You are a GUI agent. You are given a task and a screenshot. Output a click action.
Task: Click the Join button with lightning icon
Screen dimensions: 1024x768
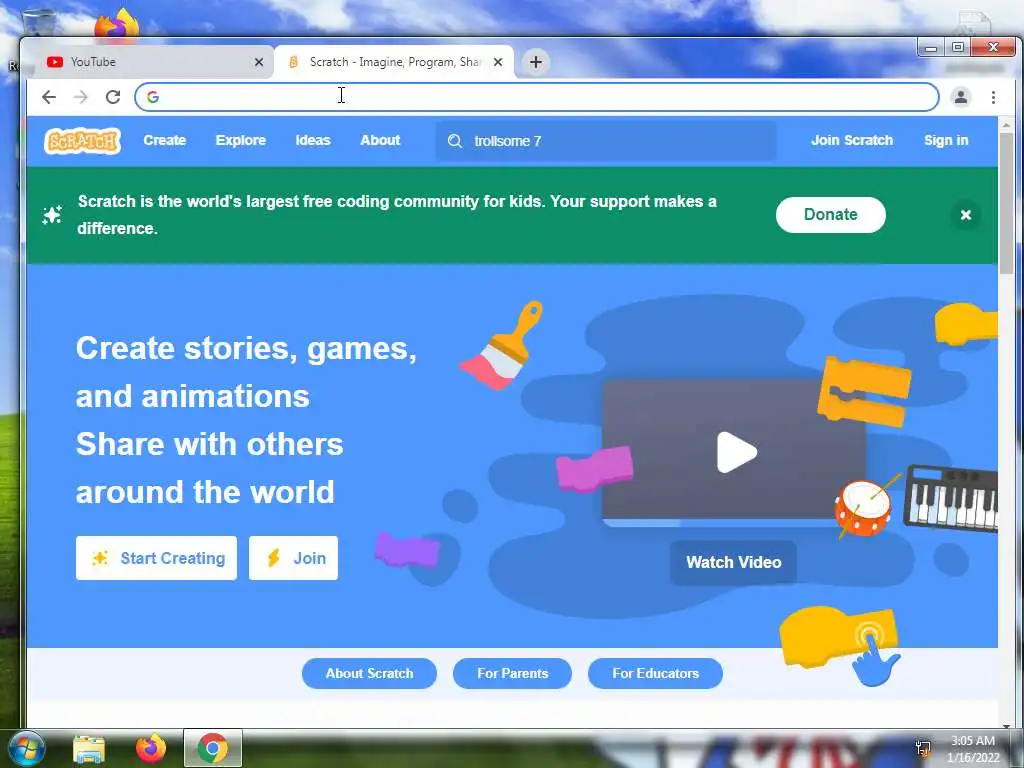pyautogui.click(x=293, y=558)
